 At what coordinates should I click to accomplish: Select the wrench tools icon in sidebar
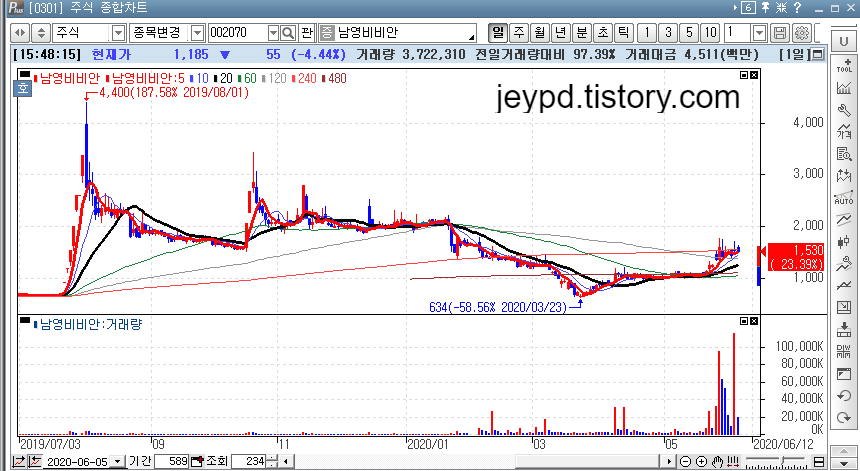(844, 110)
